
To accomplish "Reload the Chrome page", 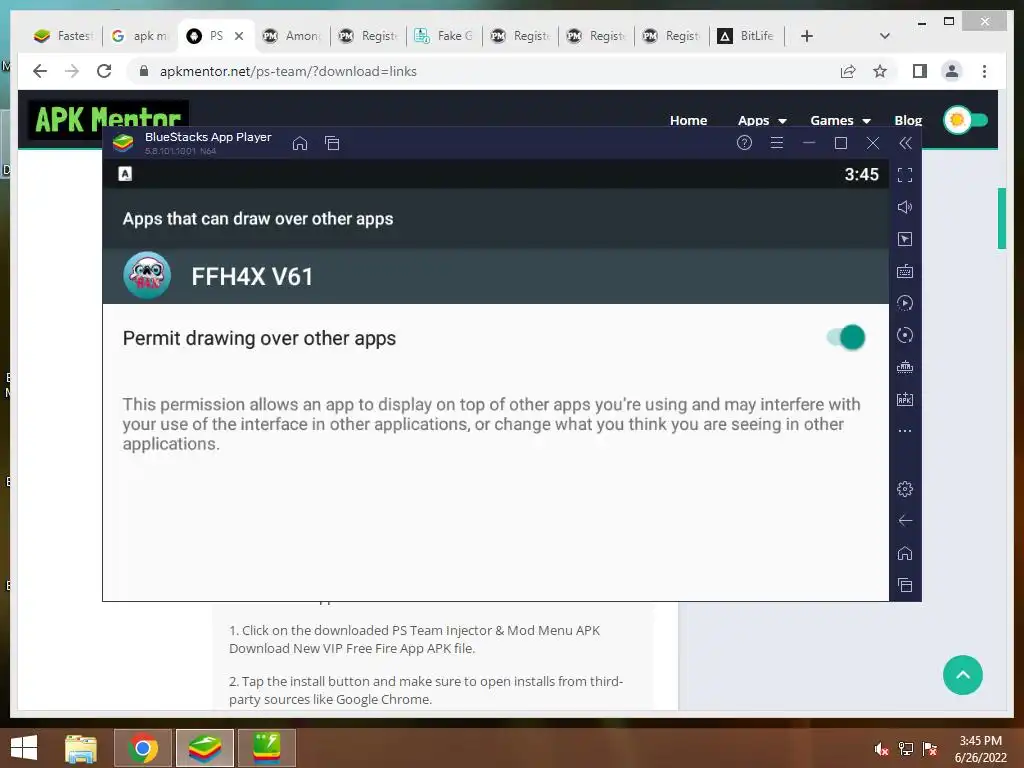I will pyautogui.click(x=104, y=71).
